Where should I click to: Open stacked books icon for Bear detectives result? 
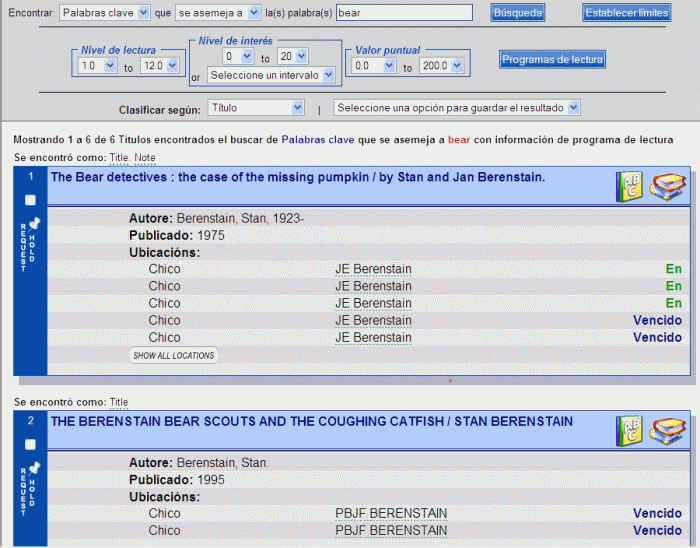click(x=667, y=187)
